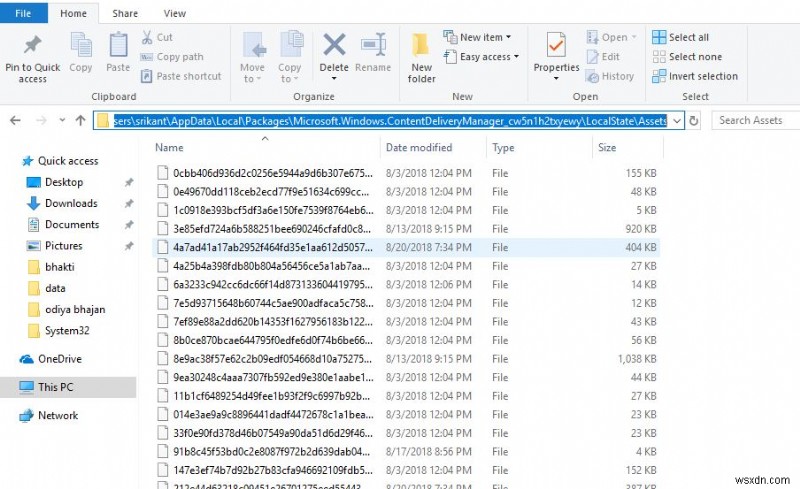Go up one folder level
This screenshot has height=489, width=800.
[x=80, y=120]
